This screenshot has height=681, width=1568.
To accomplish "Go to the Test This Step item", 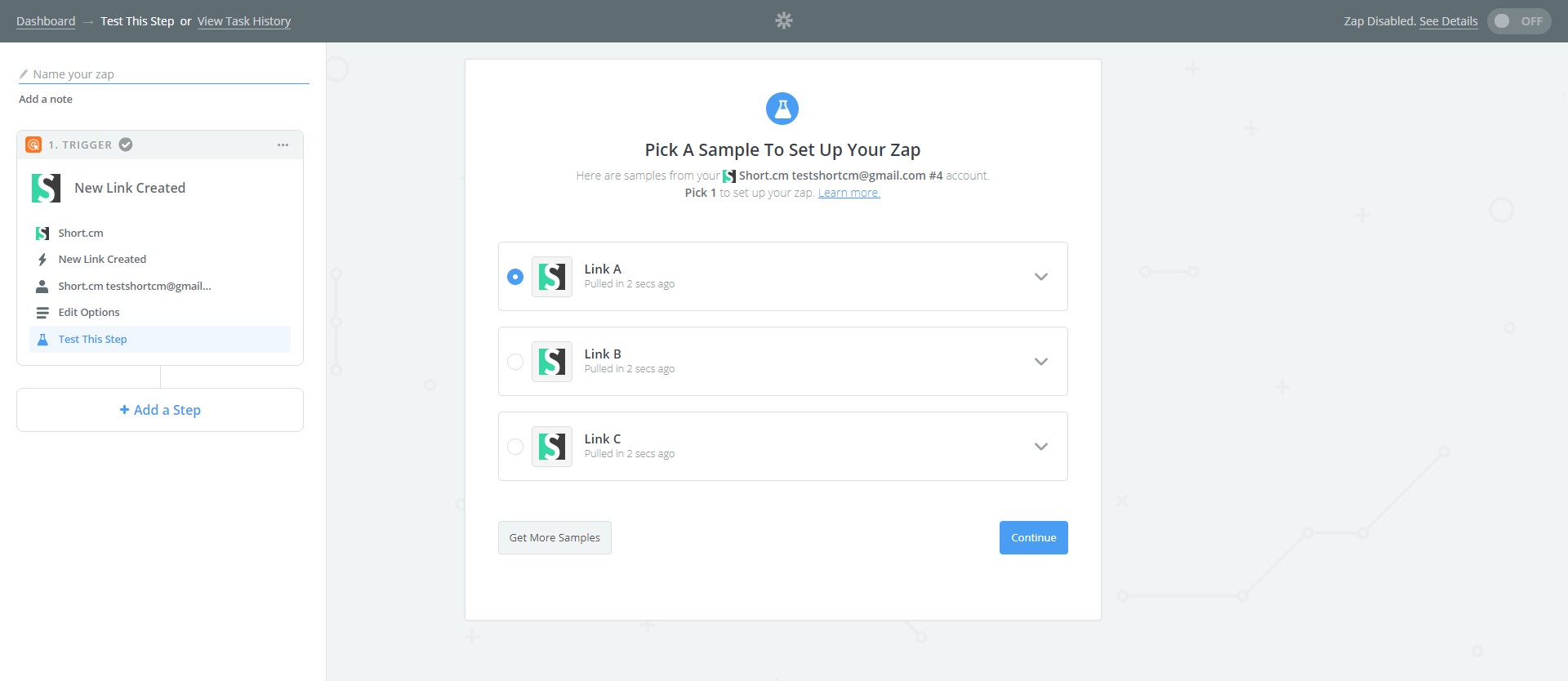I will click(92, 339).
